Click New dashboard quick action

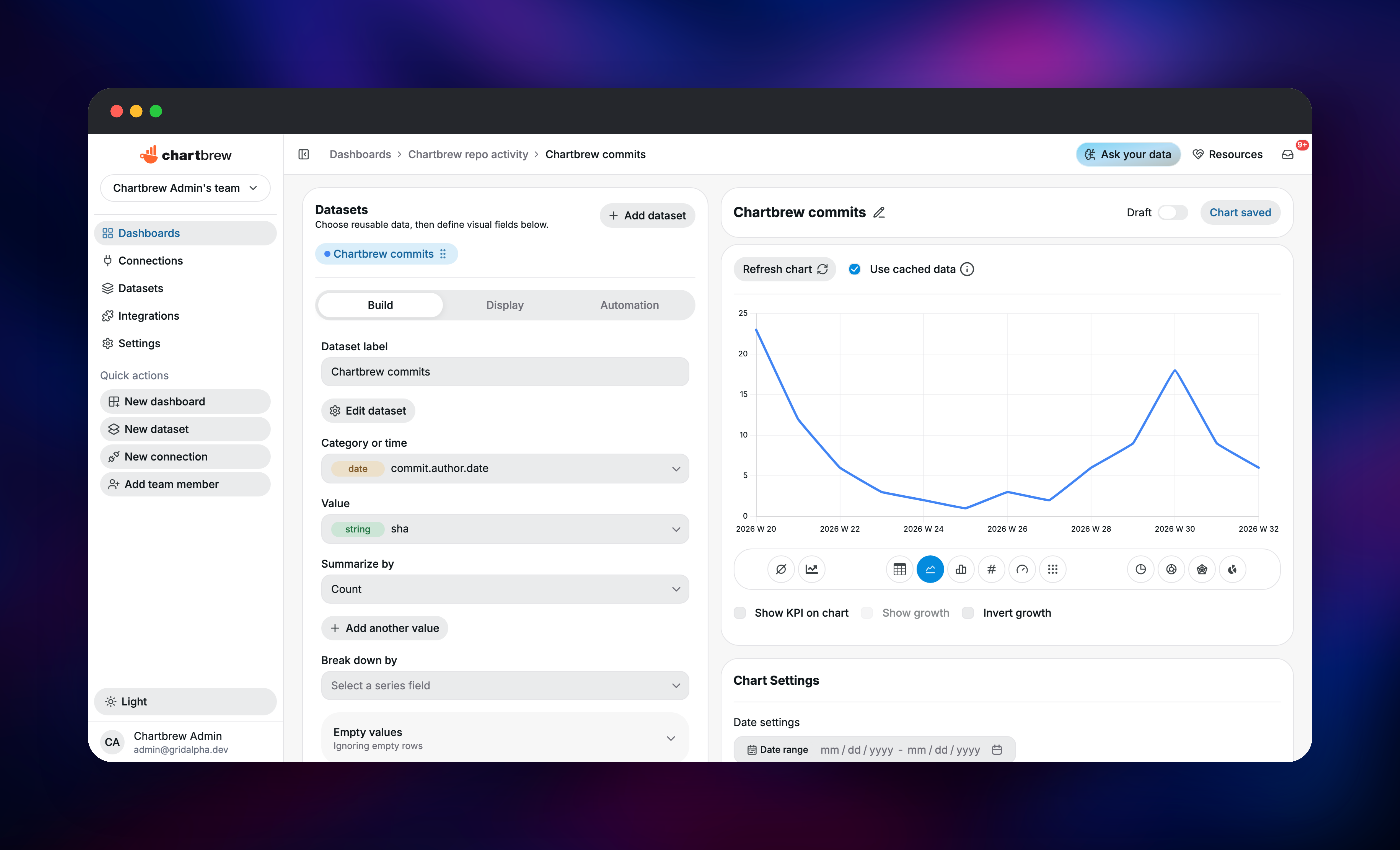[185, 402]
